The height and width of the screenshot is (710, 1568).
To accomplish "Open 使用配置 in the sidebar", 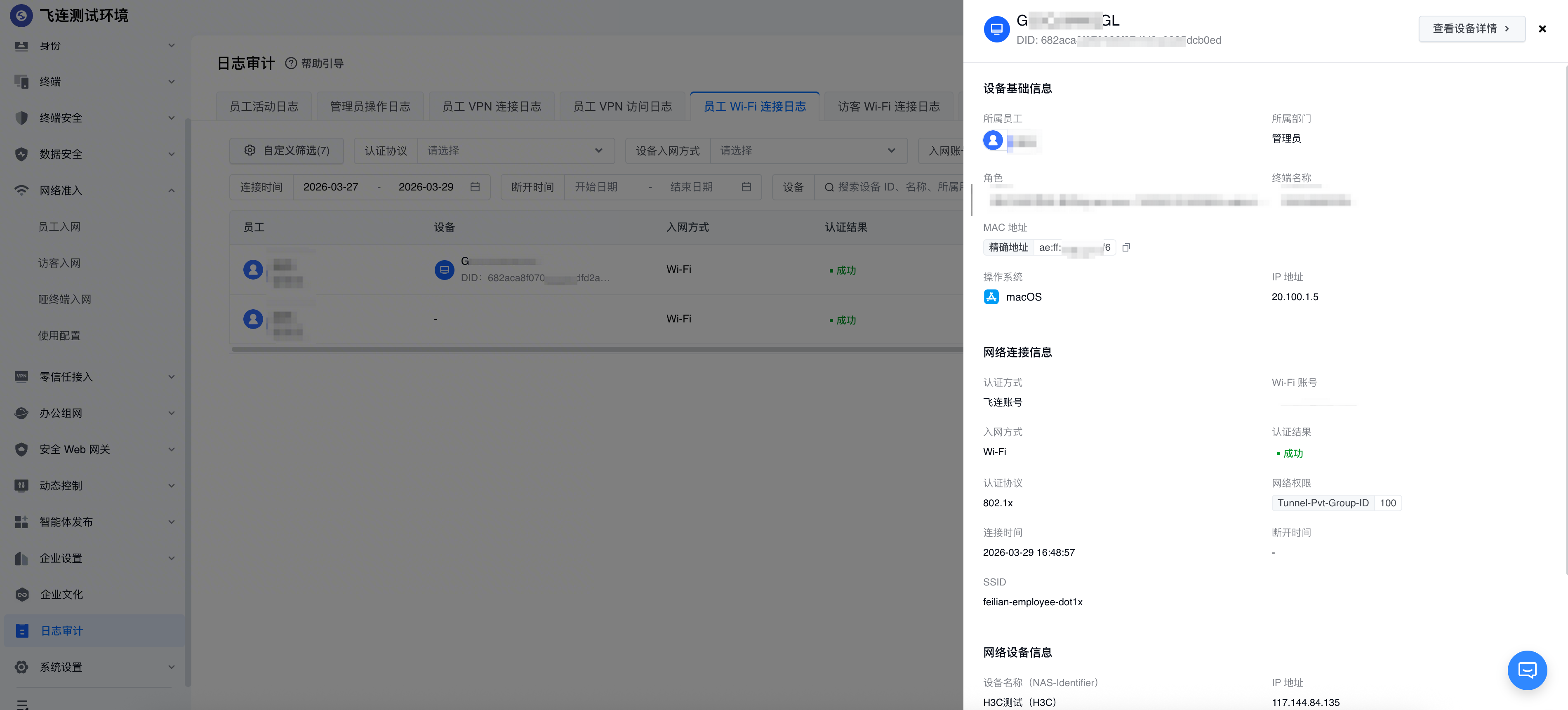I will [59, 336].
